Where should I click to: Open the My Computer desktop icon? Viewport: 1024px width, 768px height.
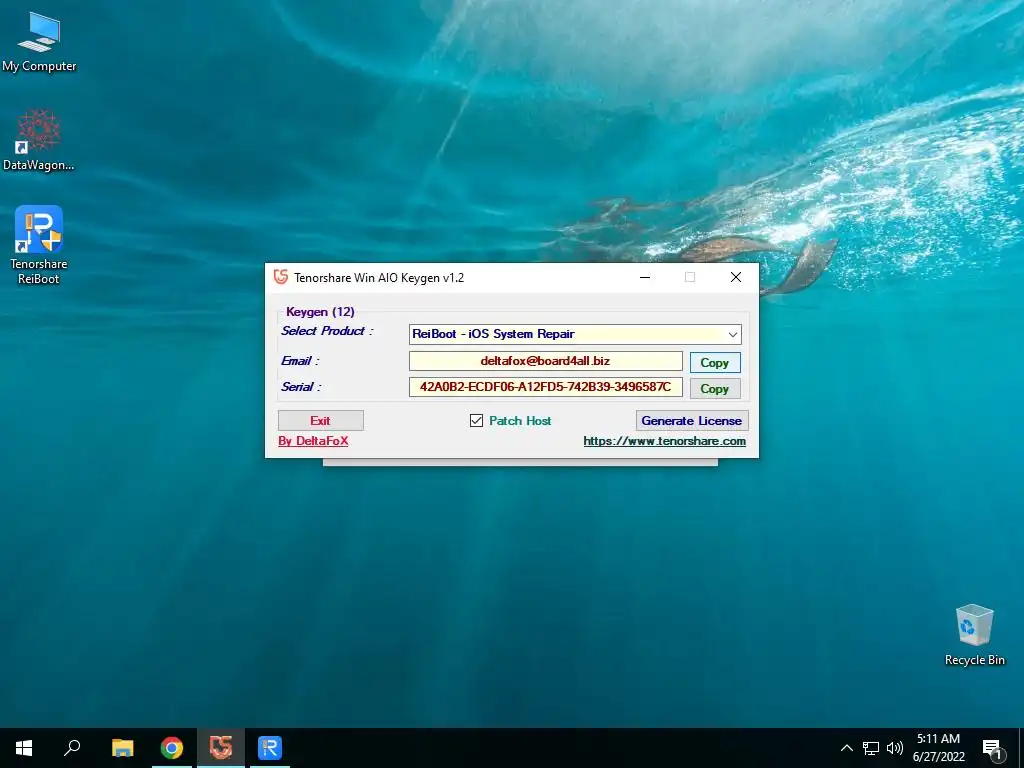pos(39,42)
